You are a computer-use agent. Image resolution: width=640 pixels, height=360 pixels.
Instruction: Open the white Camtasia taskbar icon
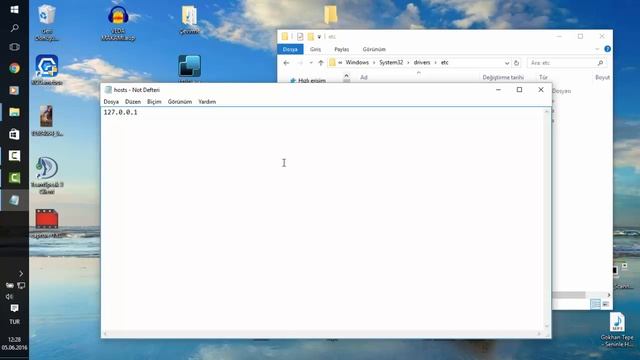click(x=14, y=156)
